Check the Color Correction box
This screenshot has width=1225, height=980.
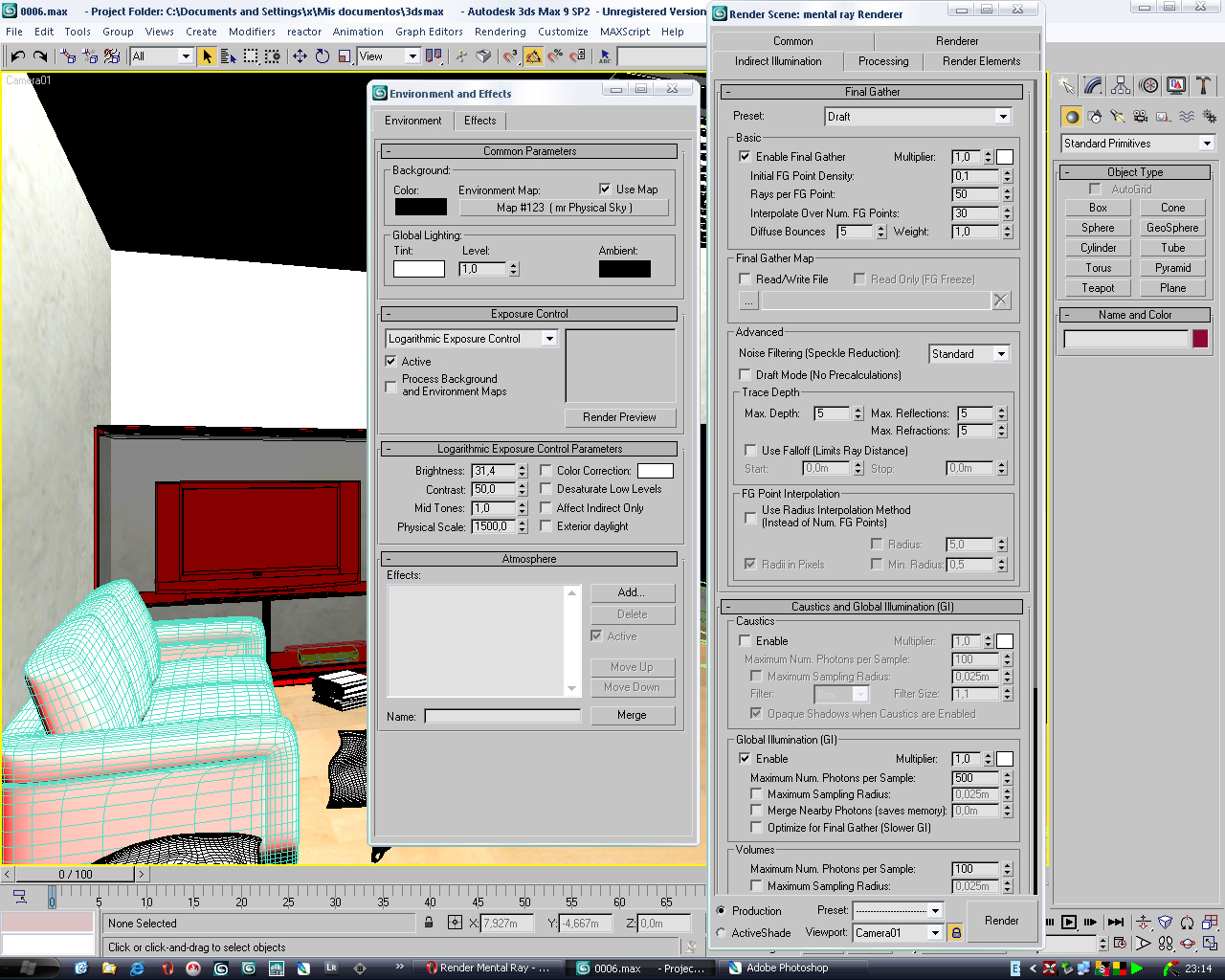click(546, 471)
